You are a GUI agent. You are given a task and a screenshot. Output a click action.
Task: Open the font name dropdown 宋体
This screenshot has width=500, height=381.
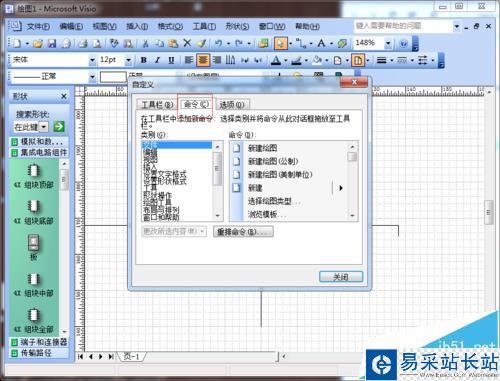92,60
